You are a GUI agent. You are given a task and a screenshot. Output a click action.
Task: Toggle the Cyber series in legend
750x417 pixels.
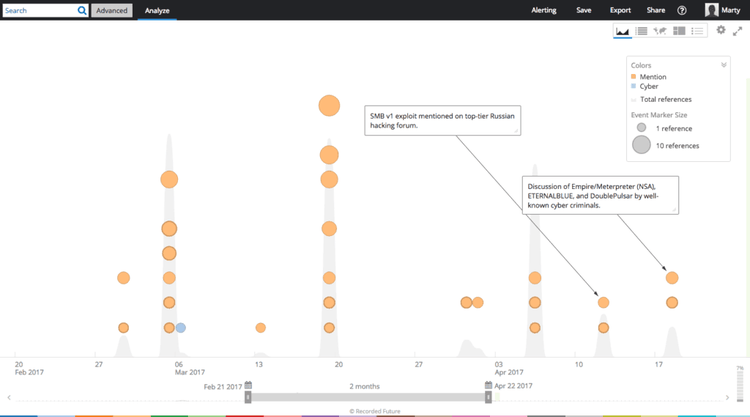pyautogui.click(x=648, y=87)
